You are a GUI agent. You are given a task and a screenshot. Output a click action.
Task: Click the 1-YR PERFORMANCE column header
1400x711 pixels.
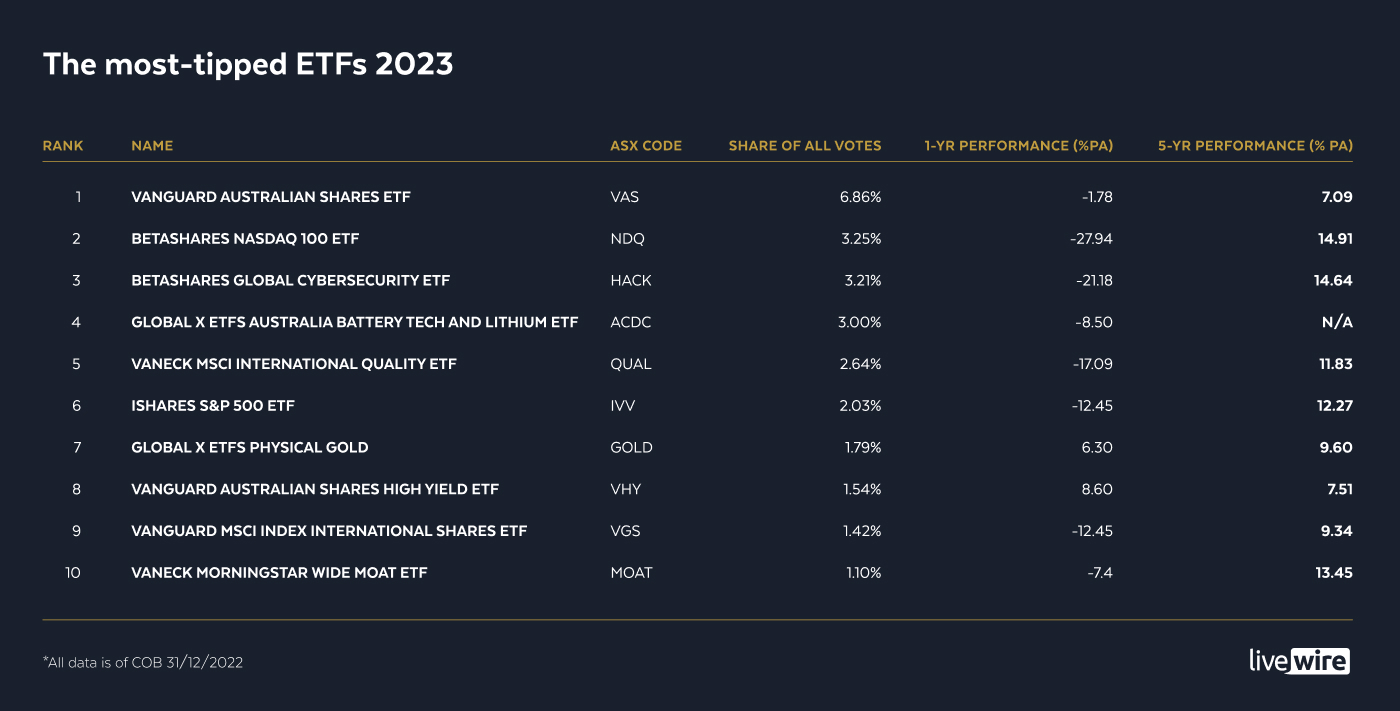click(1018, 146)
